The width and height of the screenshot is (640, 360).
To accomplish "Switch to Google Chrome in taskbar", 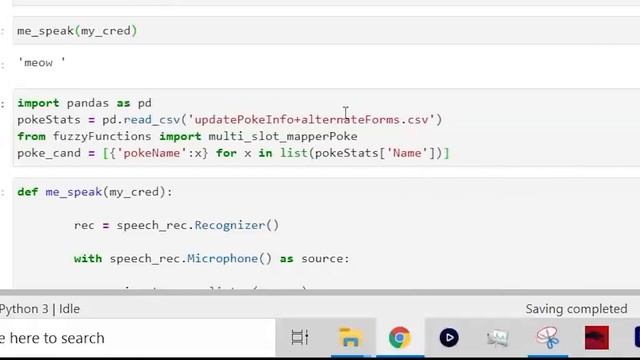I will [400, 338].
